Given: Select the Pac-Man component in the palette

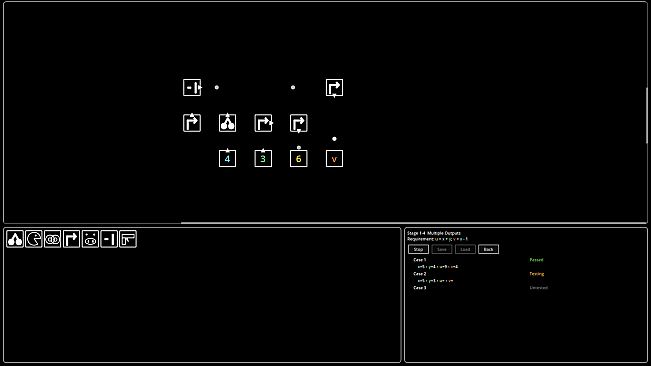Looking at the screenshot, I should [x=34, y=239].
